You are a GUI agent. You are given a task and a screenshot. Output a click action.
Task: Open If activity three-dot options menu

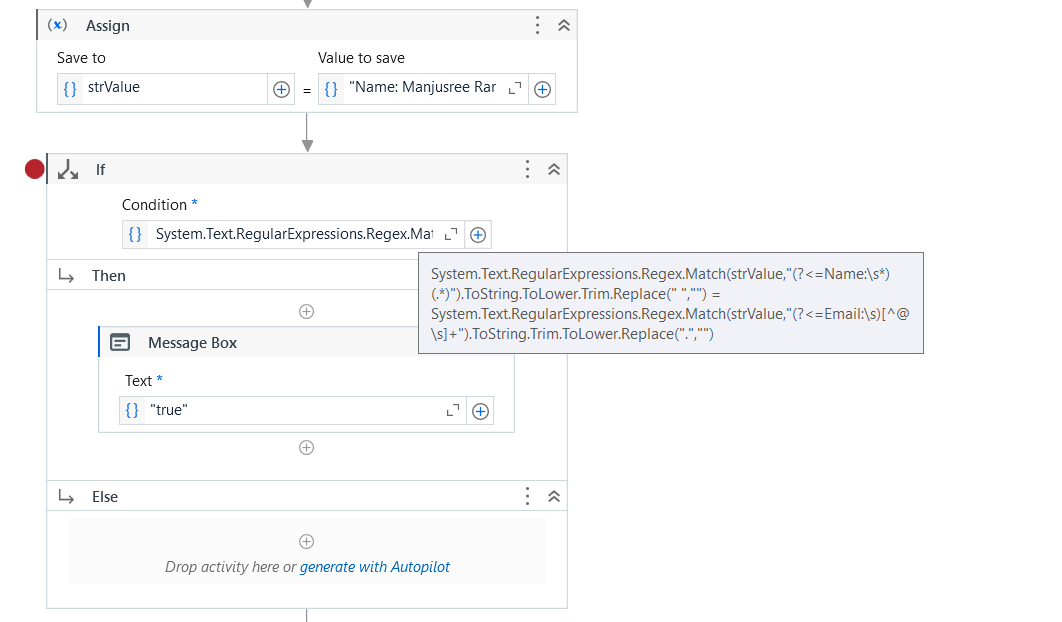527,169
